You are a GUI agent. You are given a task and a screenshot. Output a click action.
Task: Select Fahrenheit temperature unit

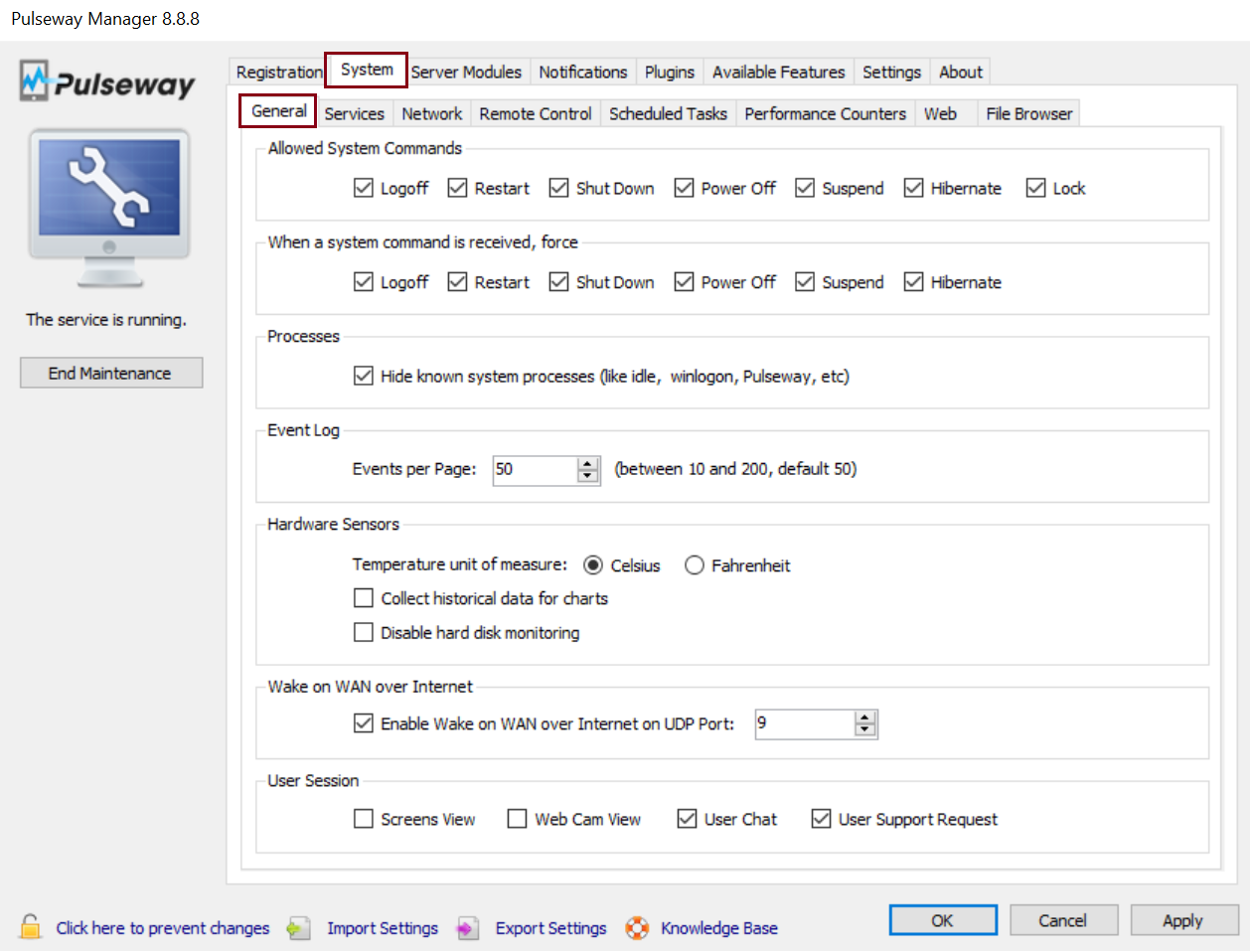(695, 565)
